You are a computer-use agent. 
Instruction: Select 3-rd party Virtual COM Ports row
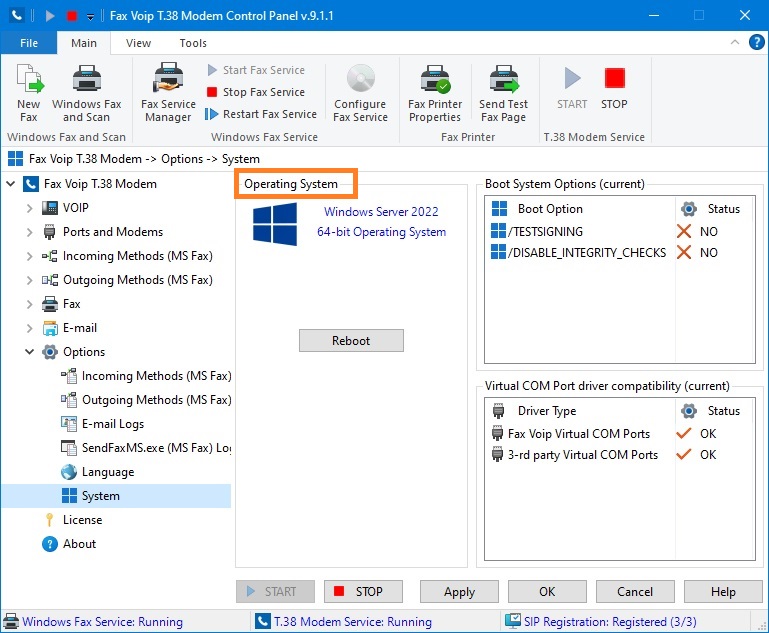click(620, 455)
